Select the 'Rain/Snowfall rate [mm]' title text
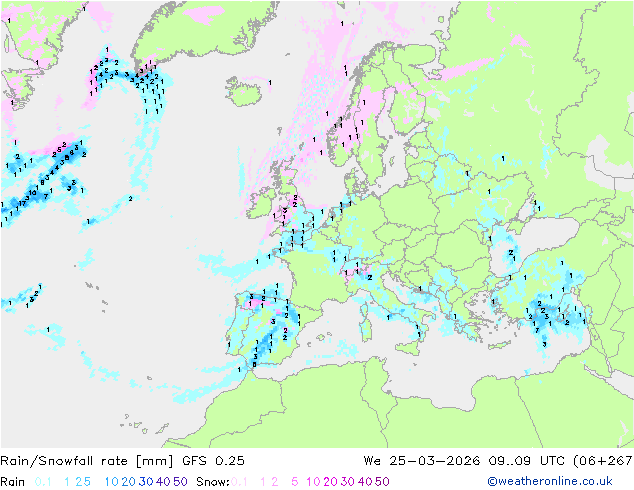 (87, 461)
